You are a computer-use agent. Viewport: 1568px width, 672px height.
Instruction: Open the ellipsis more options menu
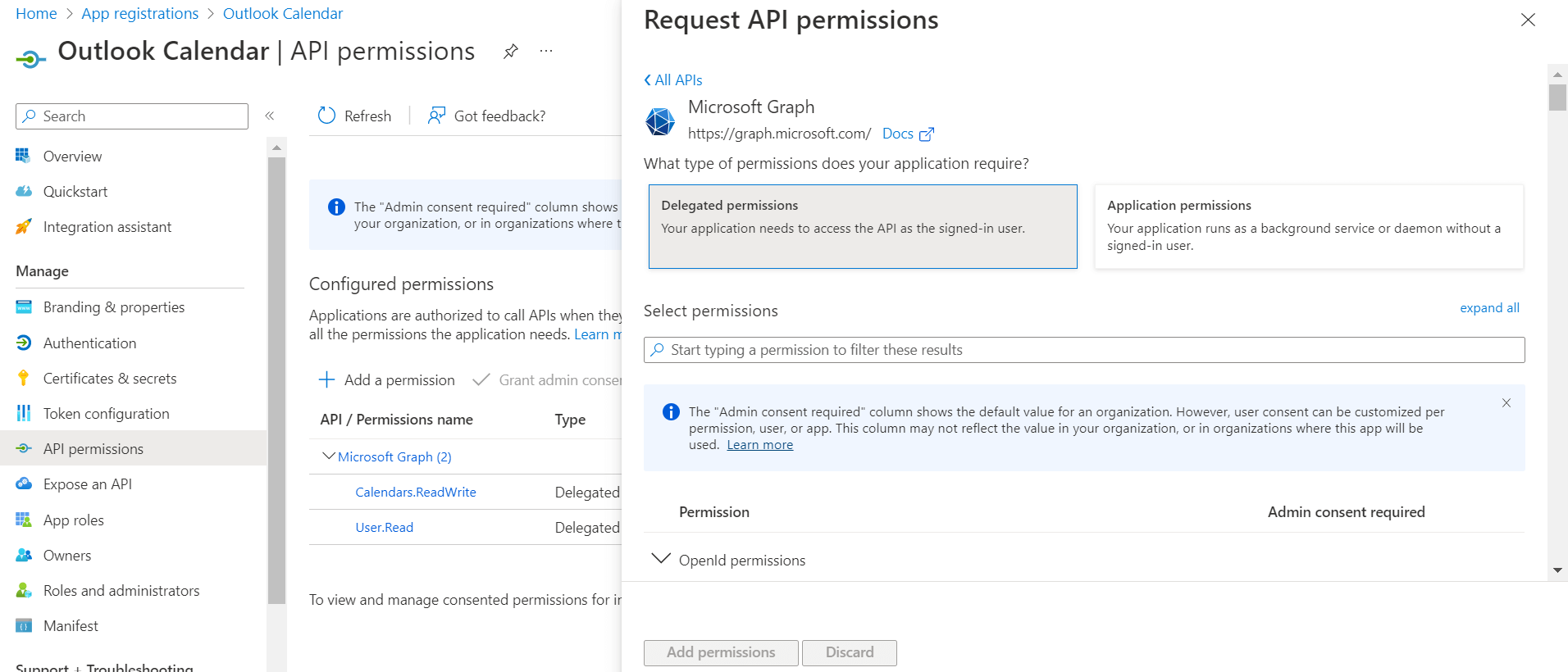click(546, 52)
